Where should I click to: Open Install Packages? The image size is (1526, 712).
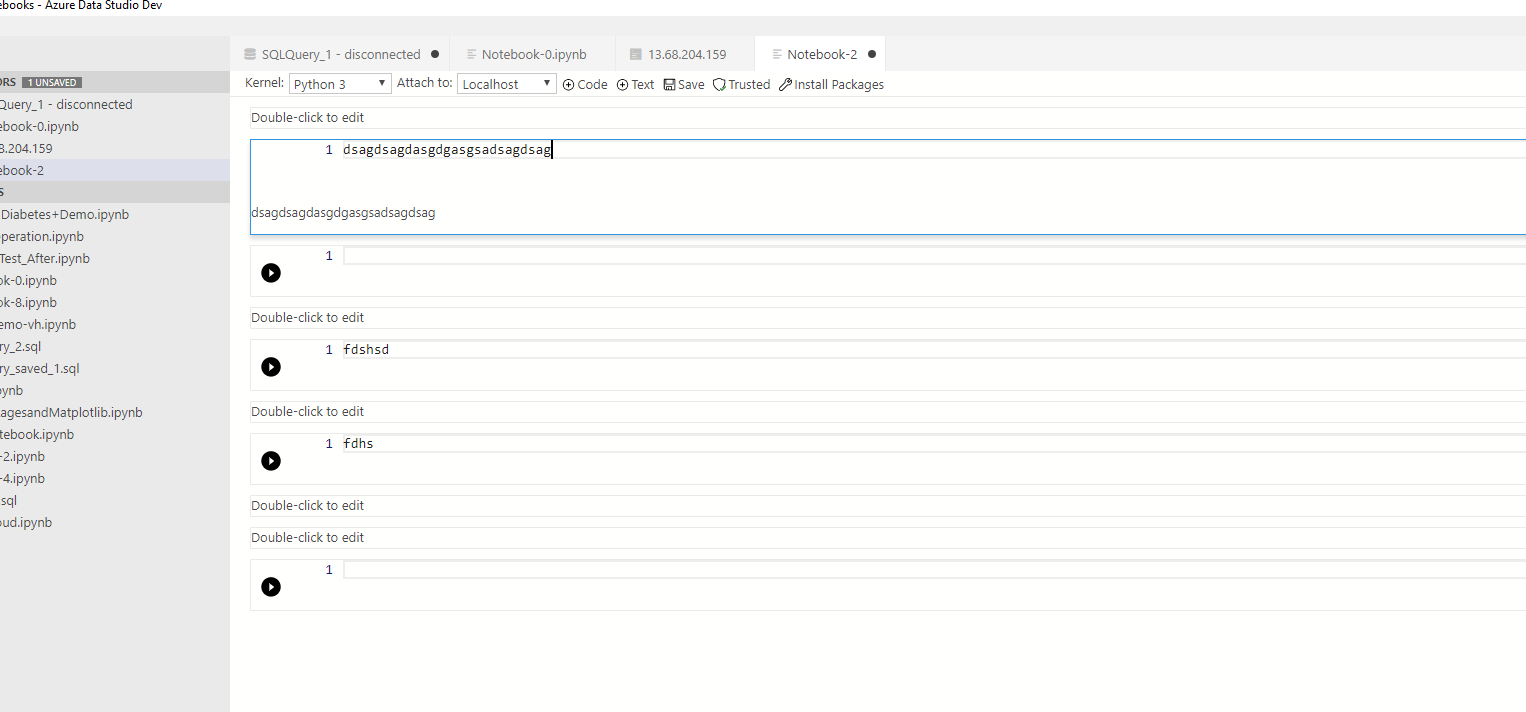point(831,85)
